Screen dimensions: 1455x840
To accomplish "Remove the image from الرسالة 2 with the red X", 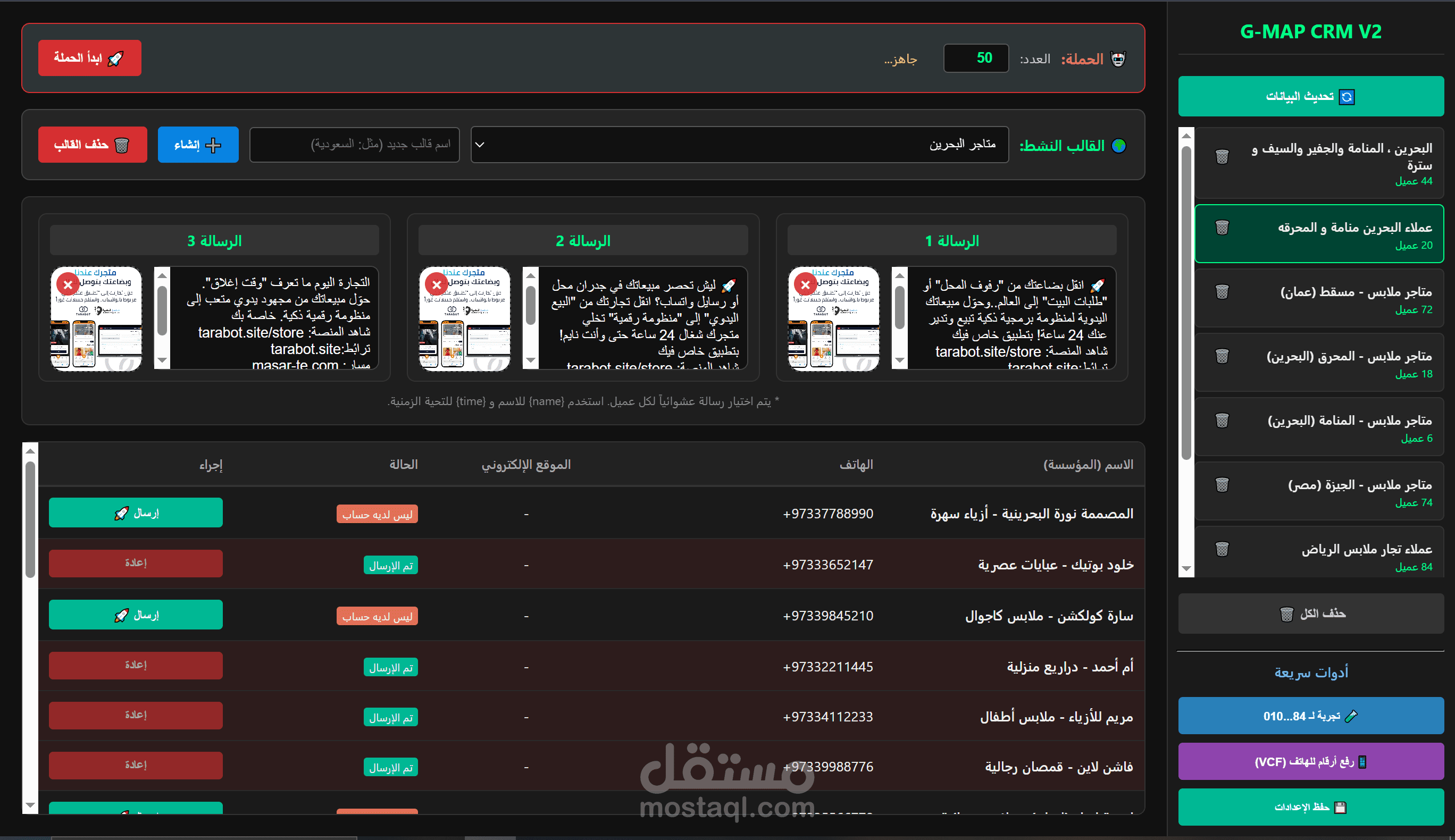I will tap(437, 284).
